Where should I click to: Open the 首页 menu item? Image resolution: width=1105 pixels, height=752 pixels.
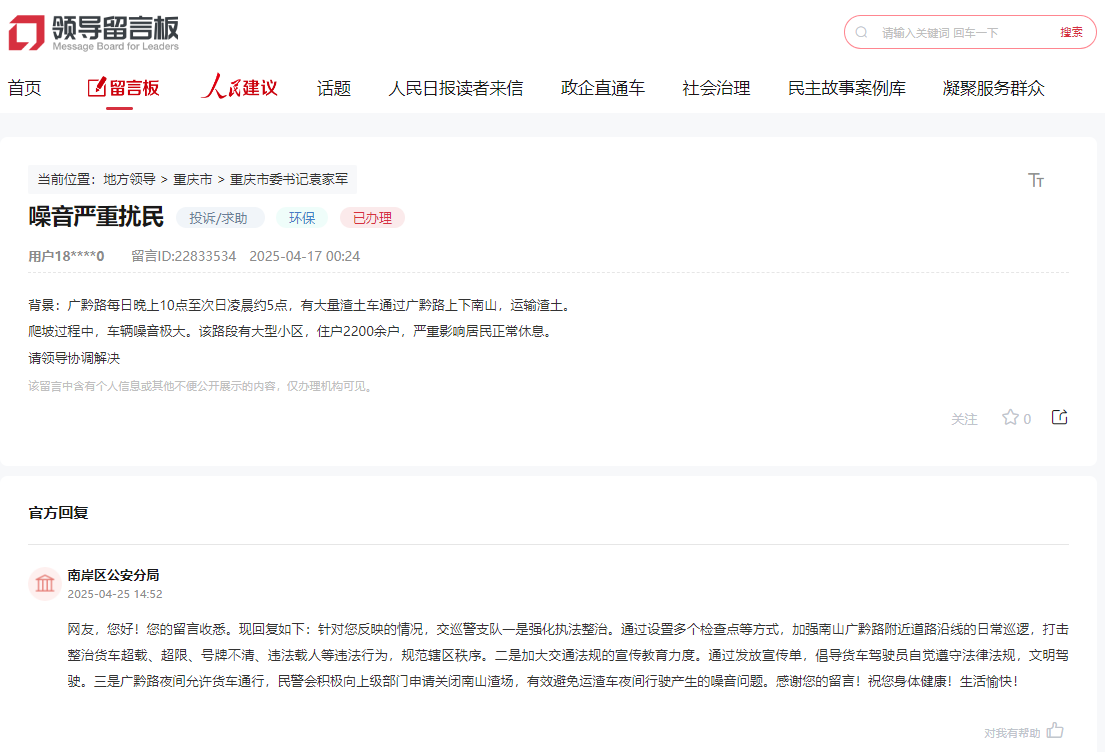[24, 88]
